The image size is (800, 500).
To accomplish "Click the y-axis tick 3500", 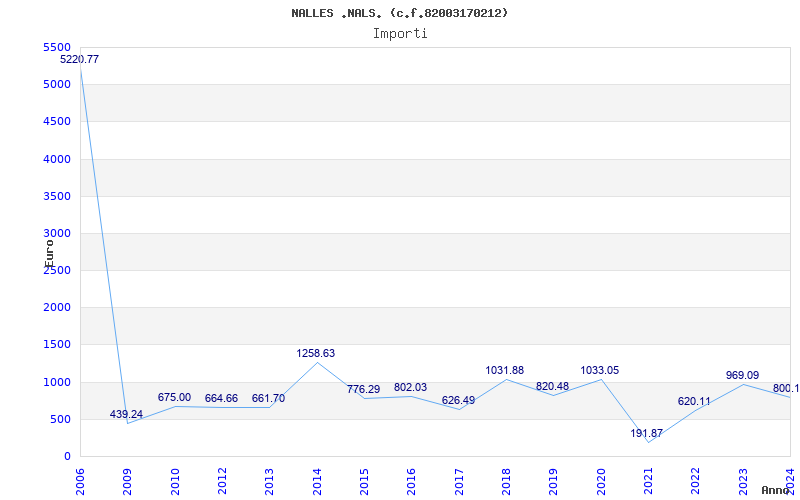I will [57, 196].
